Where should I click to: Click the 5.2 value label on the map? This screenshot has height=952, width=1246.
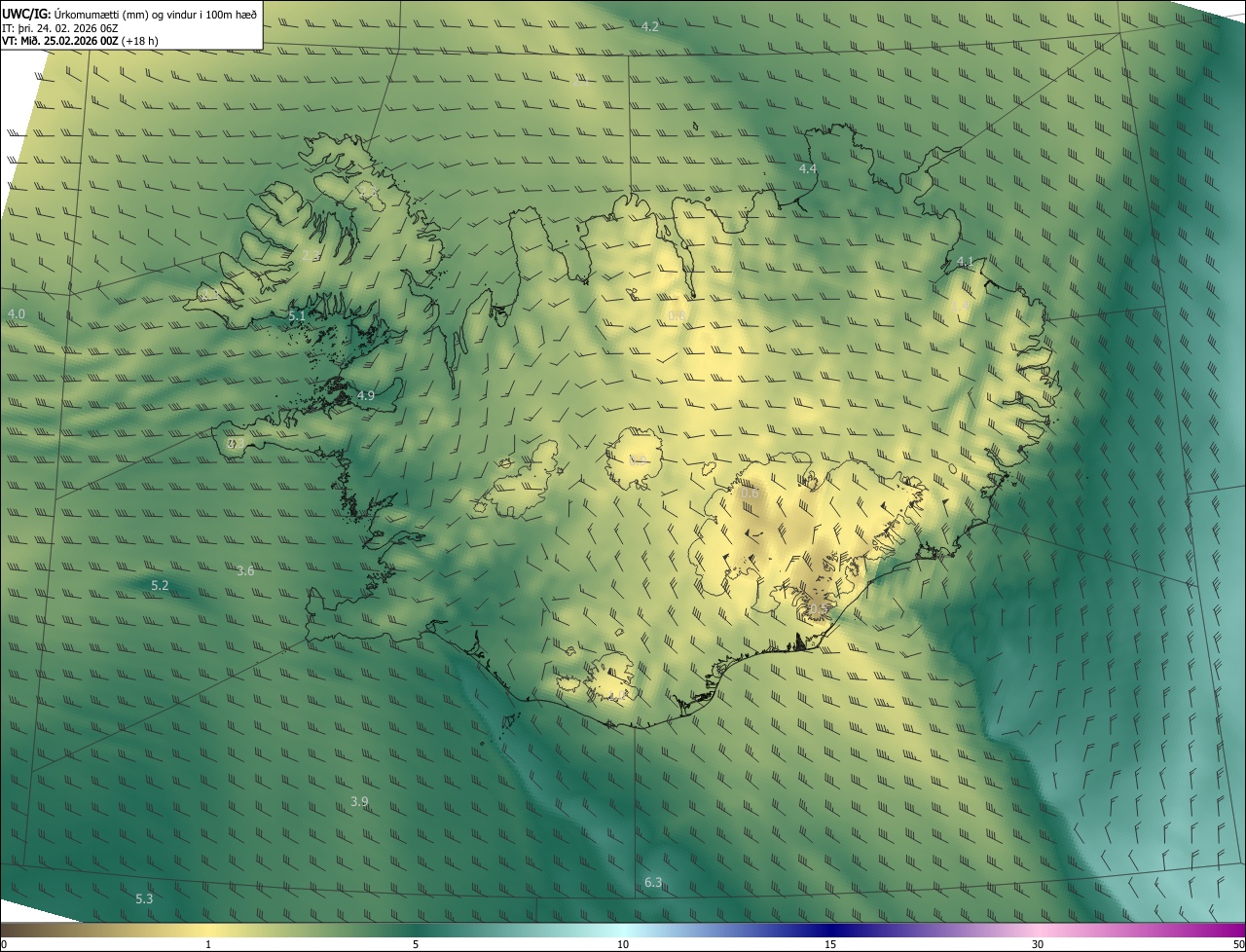161,586
